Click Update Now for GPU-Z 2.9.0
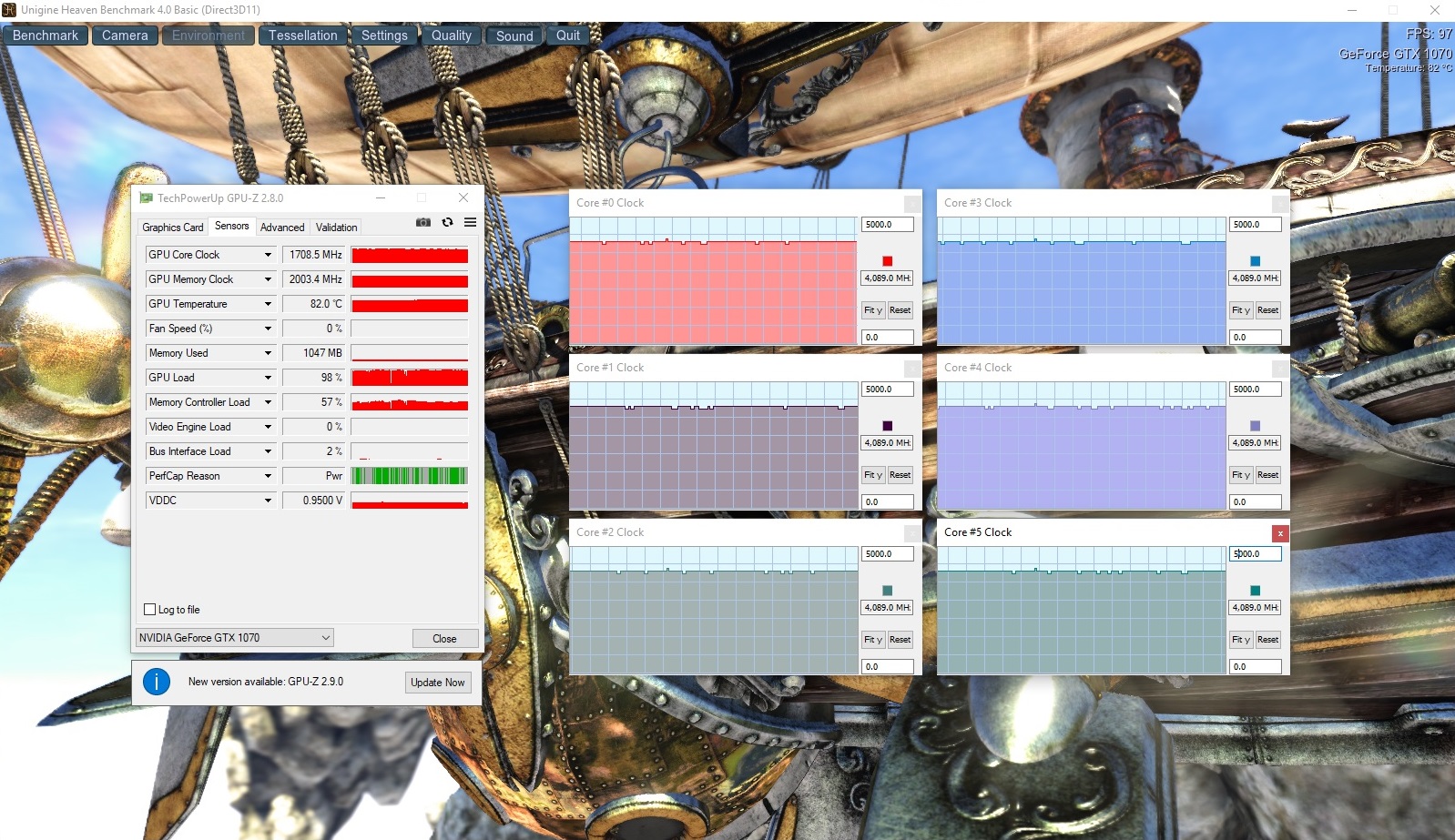Screen dimensions: 1455x840 point(438,683)
